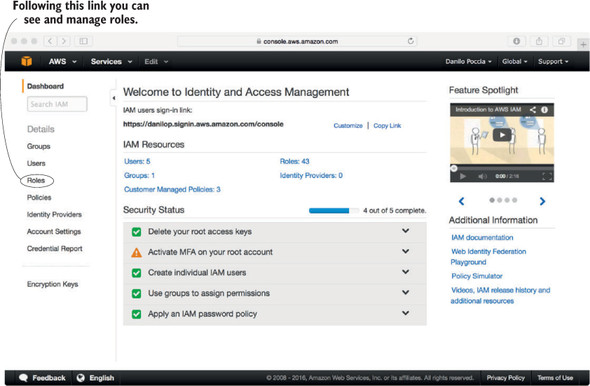The width and height of the screenshot is (590, 386).
Task: Open the video info icon
Action: coord(544,110)
